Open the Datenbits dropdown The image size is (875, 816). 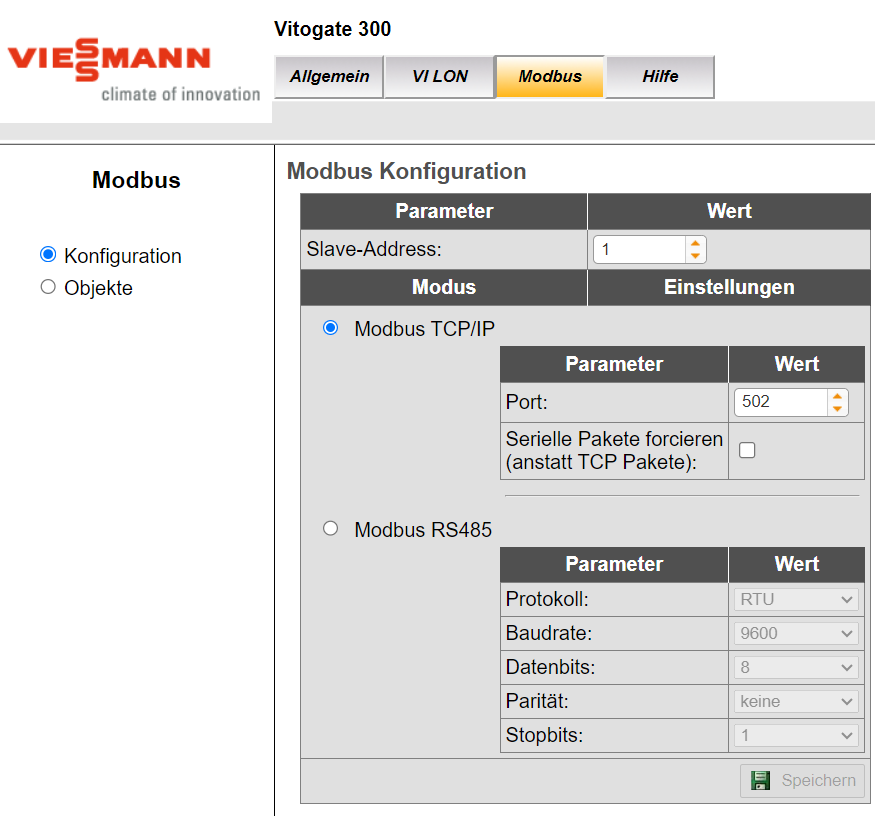pos(796,668)
